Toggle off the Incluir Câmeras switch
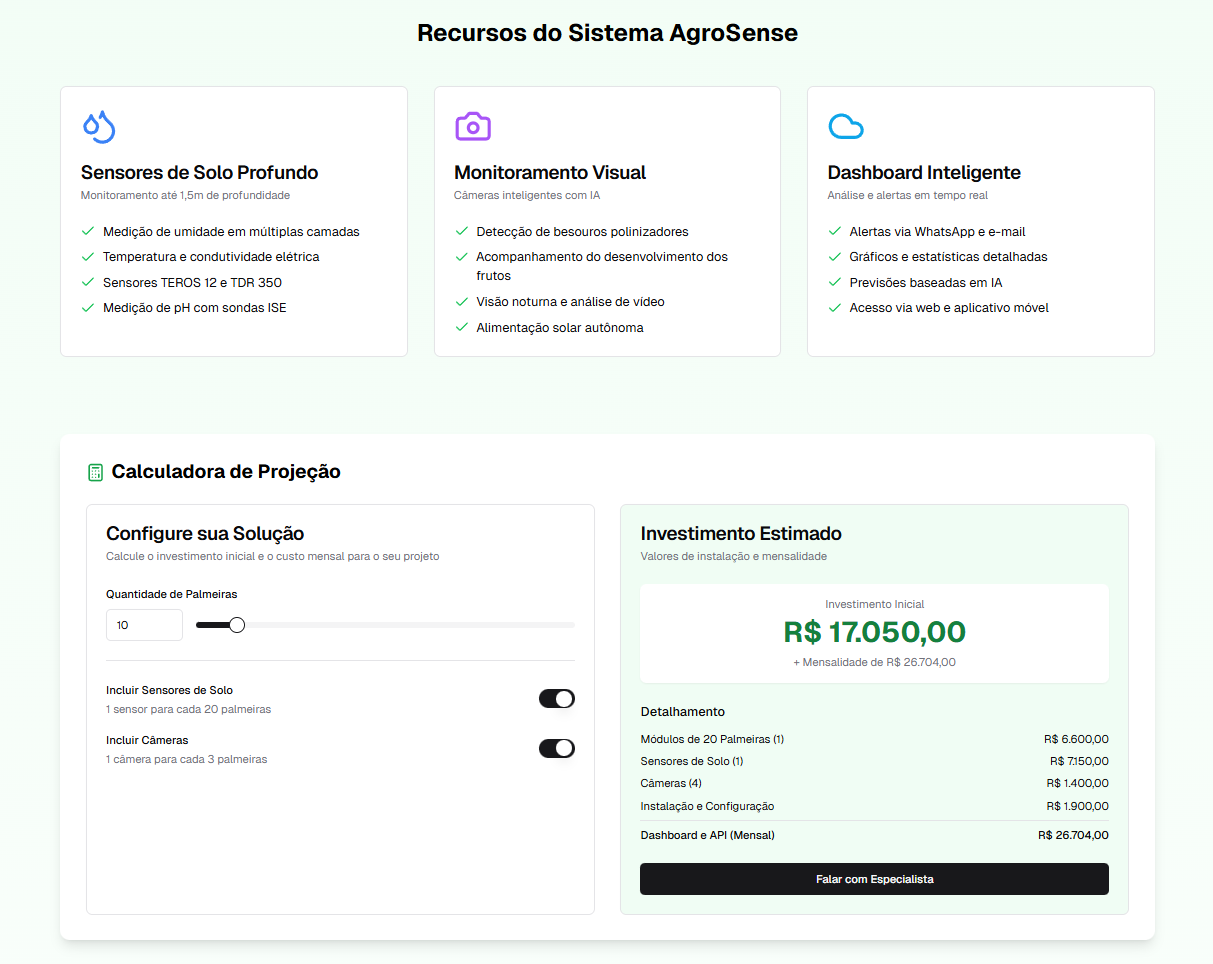Image resolution: width=1213 pixels, height=964 pixels. 556,748
